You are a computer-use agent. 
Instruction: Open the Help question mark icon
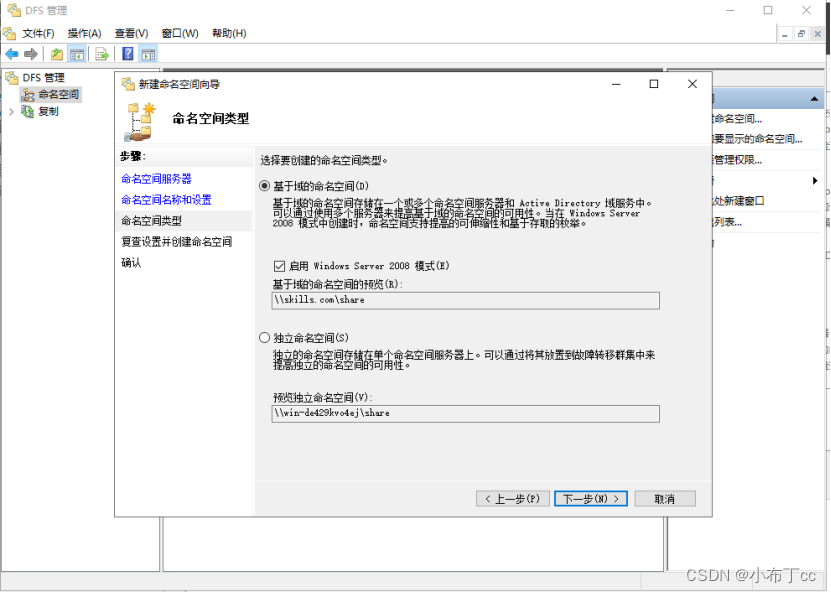coord(128,54)
